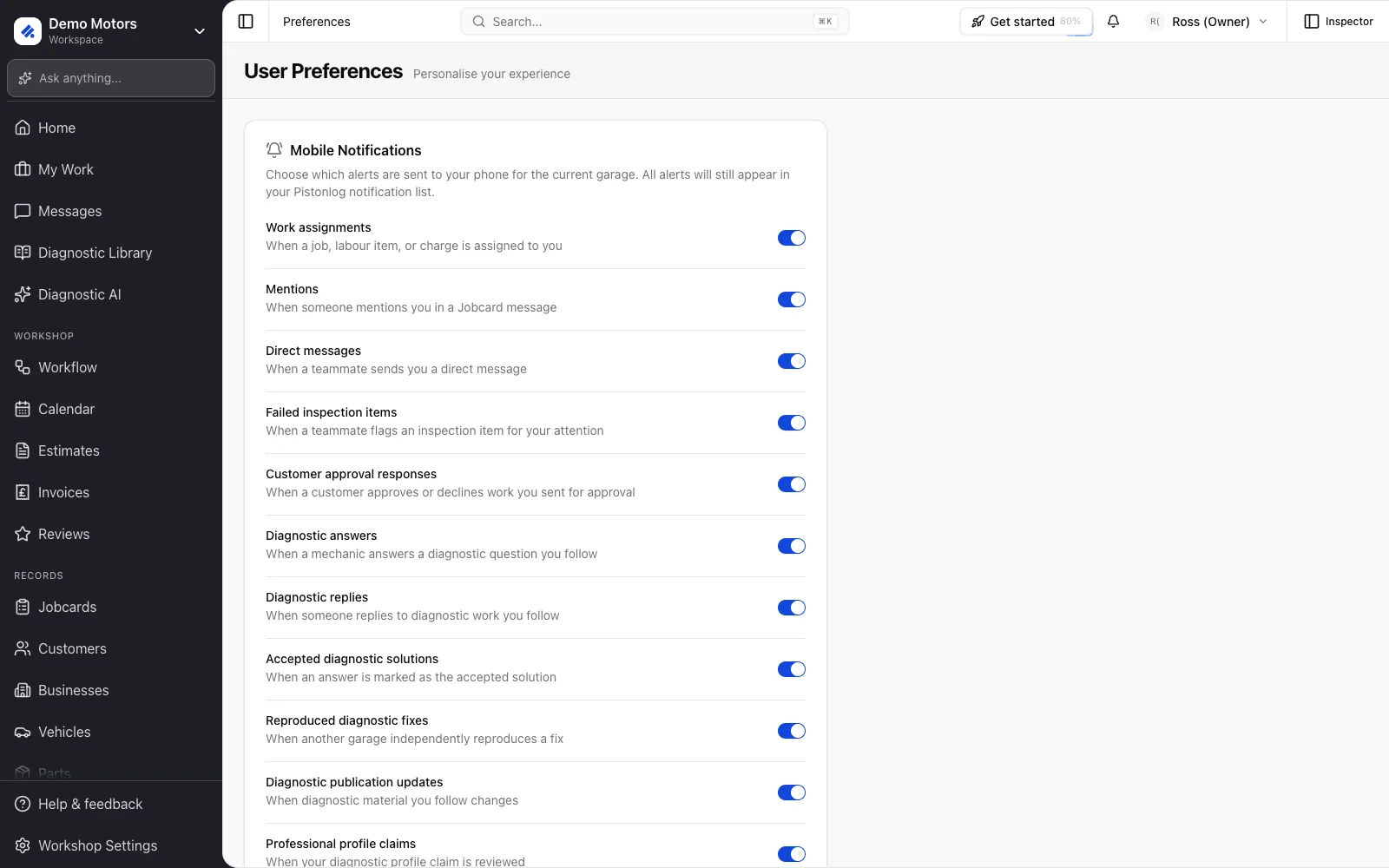Toggle Failed inspection items alerts
The image size is (1389, 868).
point(792,423)
